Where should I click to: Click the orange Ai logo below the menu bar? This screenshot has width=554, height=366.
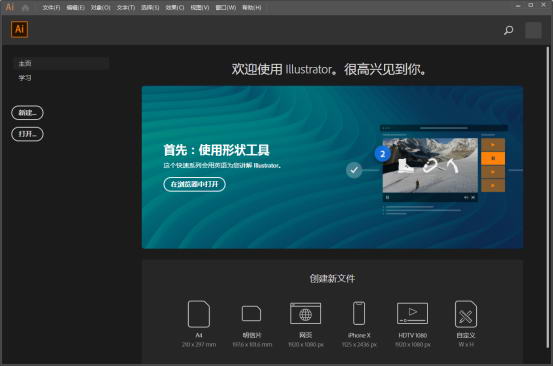[19, 29]
